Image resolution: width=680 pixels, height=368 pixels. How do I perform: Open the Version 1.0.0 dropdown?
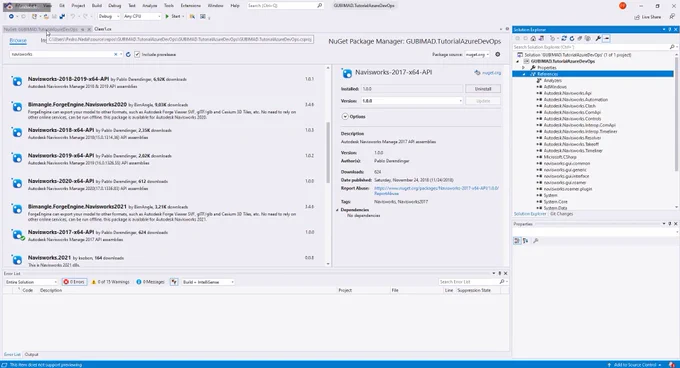412,101
